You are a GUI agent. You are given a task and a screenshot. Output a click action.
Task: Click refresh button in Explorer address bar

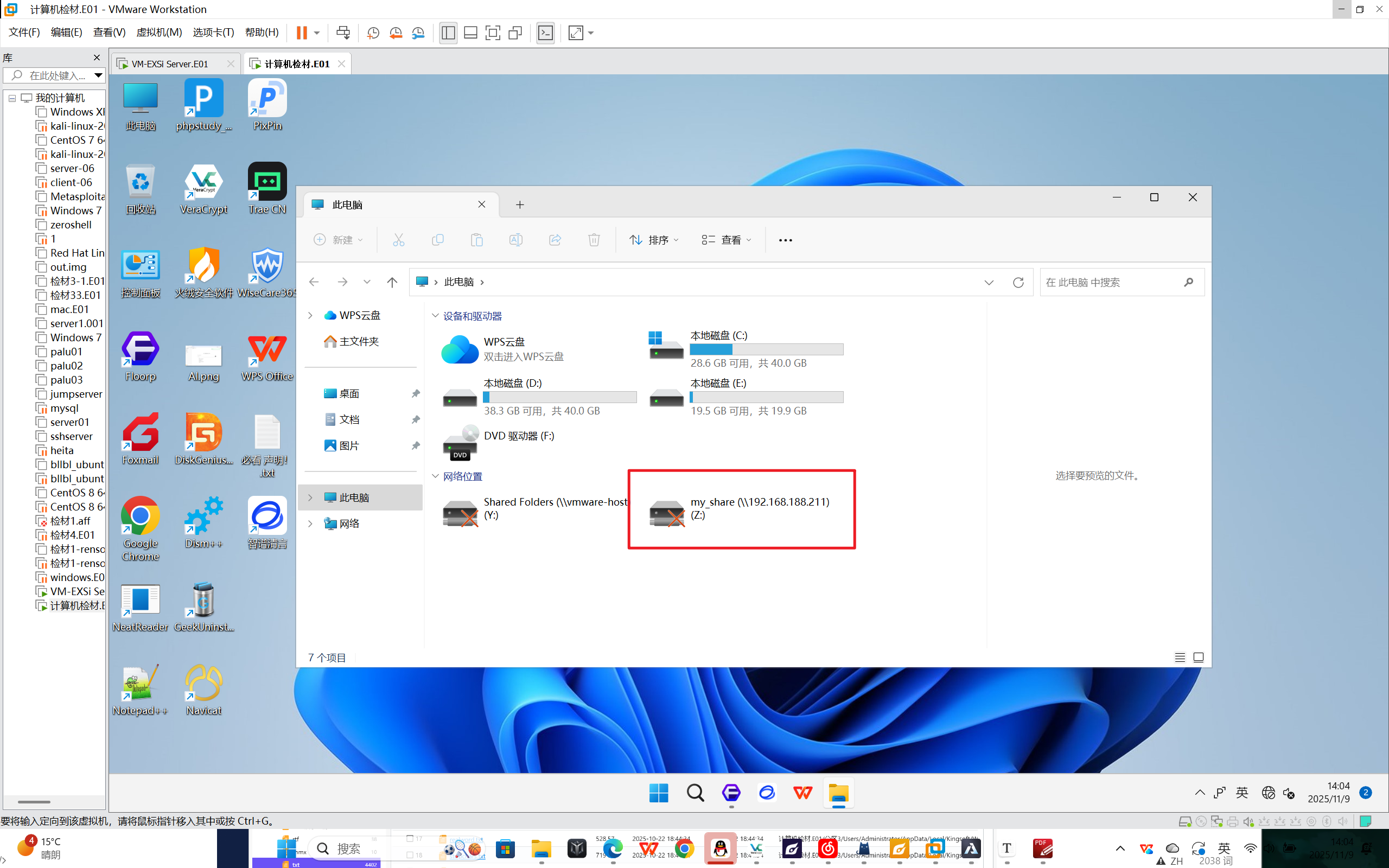tap(1018, 282)
